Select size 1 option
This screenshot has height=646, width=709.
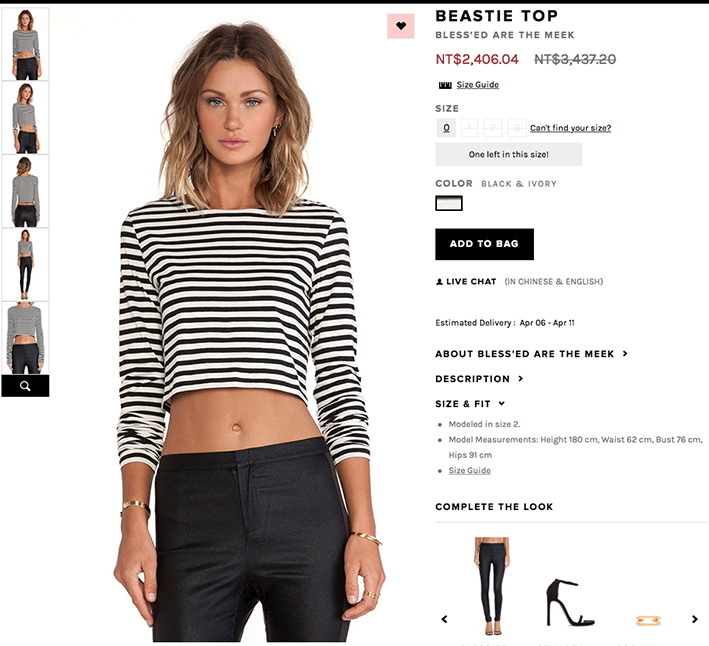point(469,128)
